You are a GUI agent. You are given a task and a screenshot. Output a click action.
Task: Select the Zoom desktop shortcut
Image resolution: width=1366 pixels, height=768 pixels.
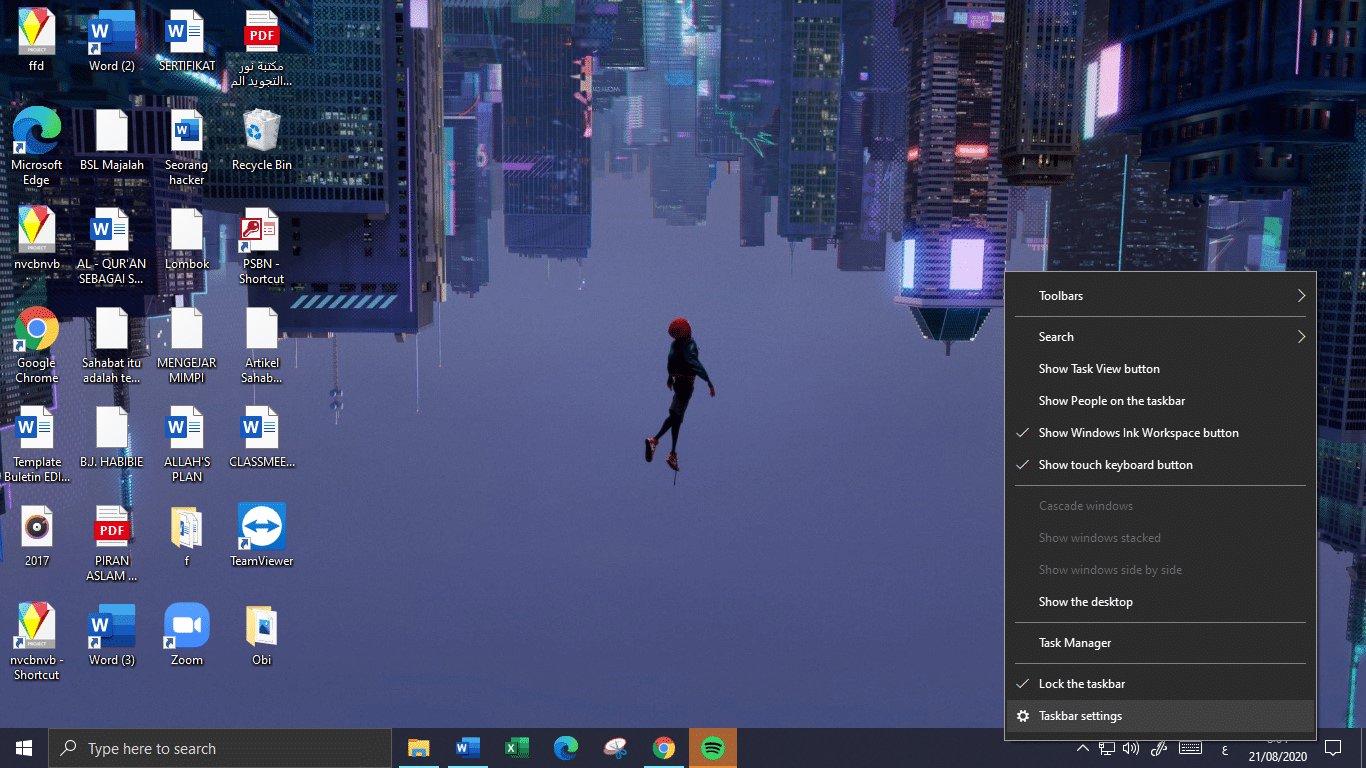click(187, 634)
